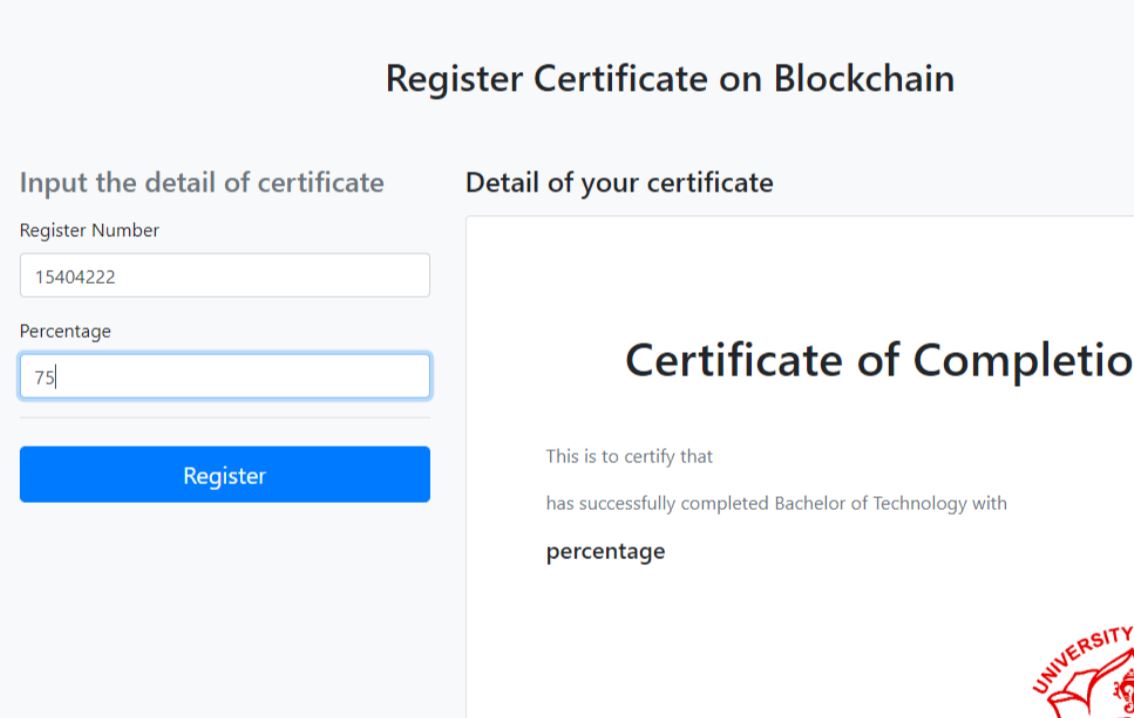Click the "This is to certify that" line

(628, 457)
